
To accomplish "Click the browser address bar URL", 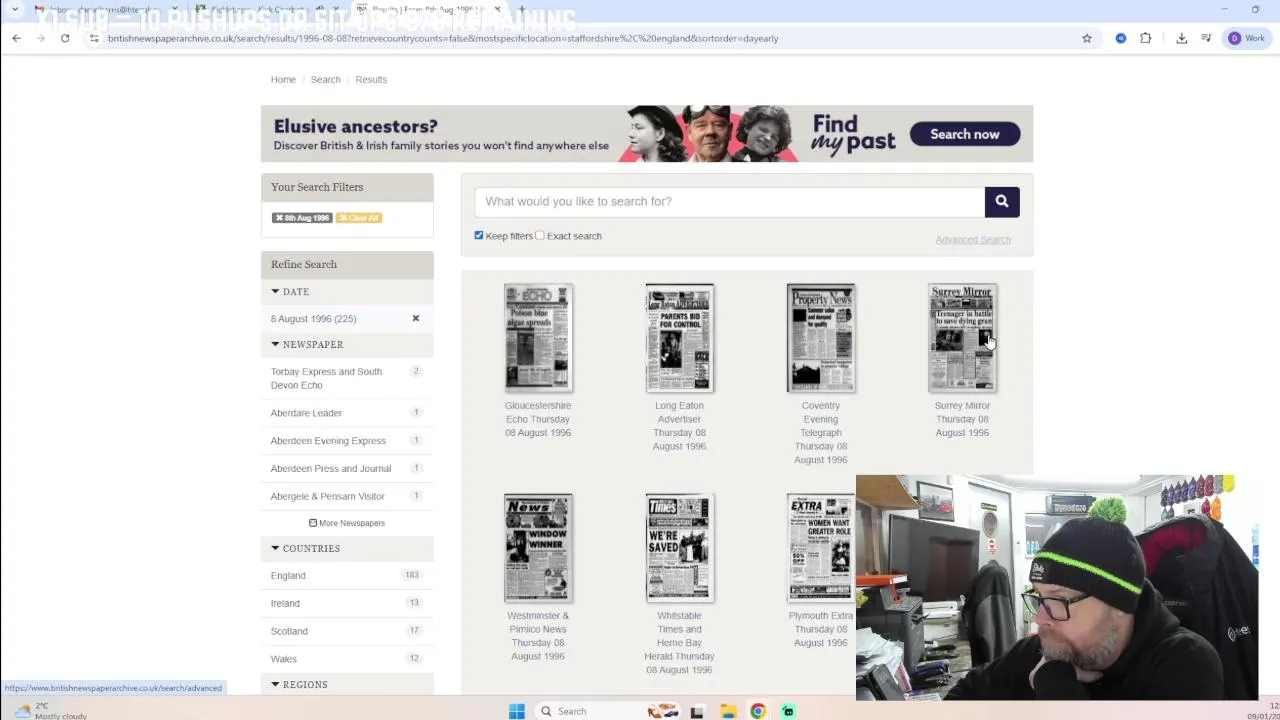I will (443, 38).
